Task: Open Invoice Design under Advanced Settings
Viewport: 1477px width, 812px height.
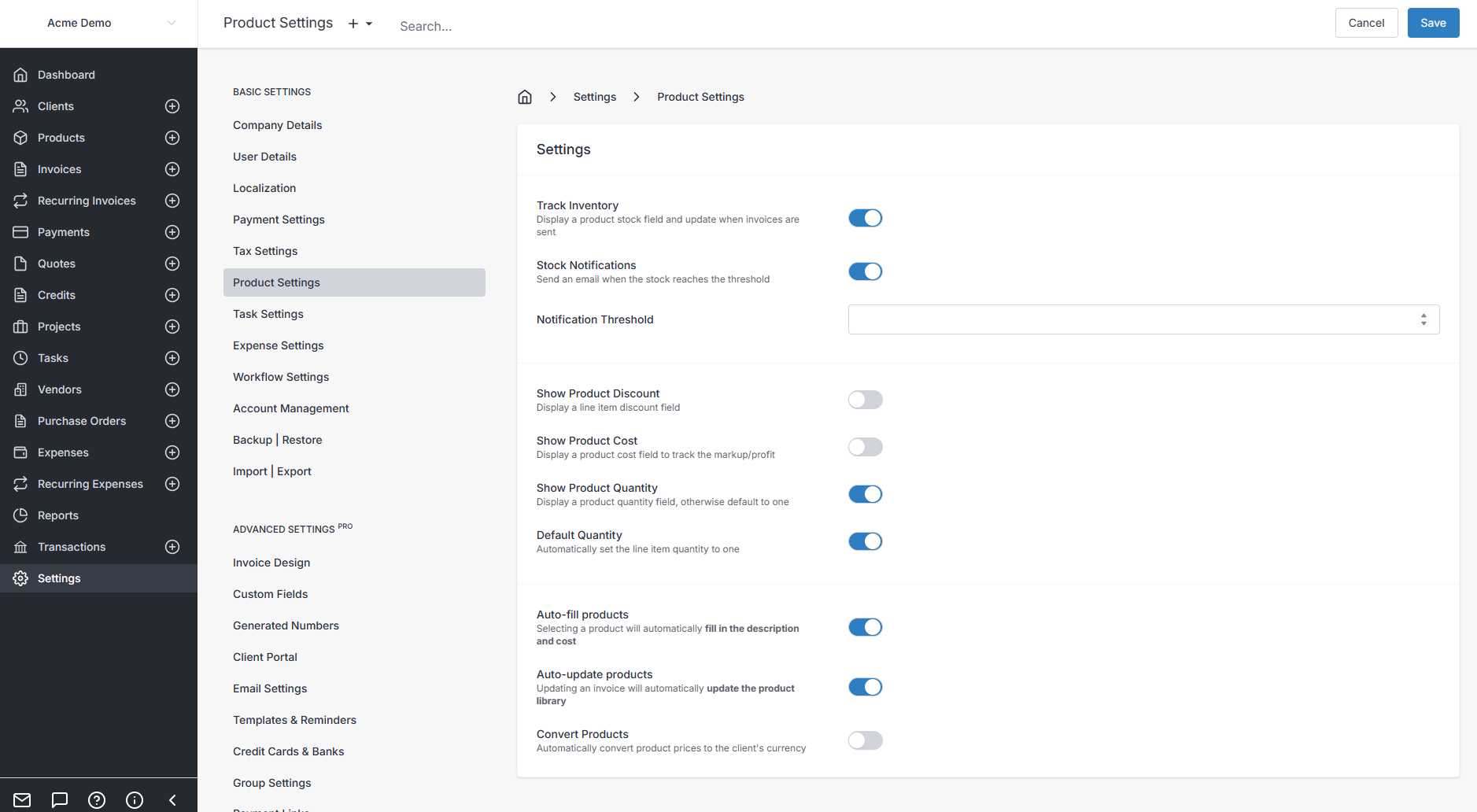Action: click(x=271, y=562)
